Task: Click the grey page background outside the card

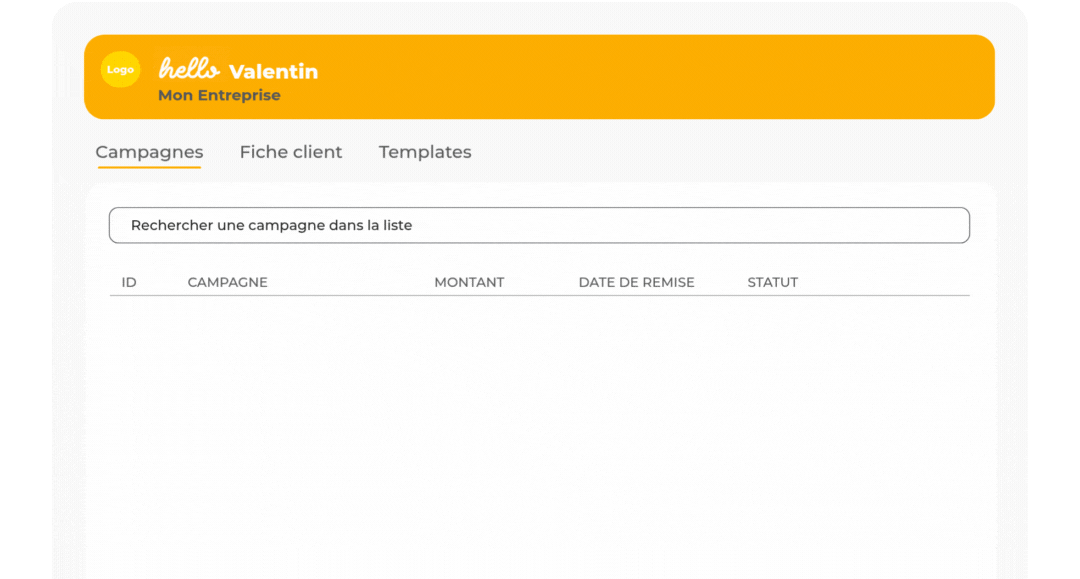Action: pyautogui.click(x=68, y=344)
